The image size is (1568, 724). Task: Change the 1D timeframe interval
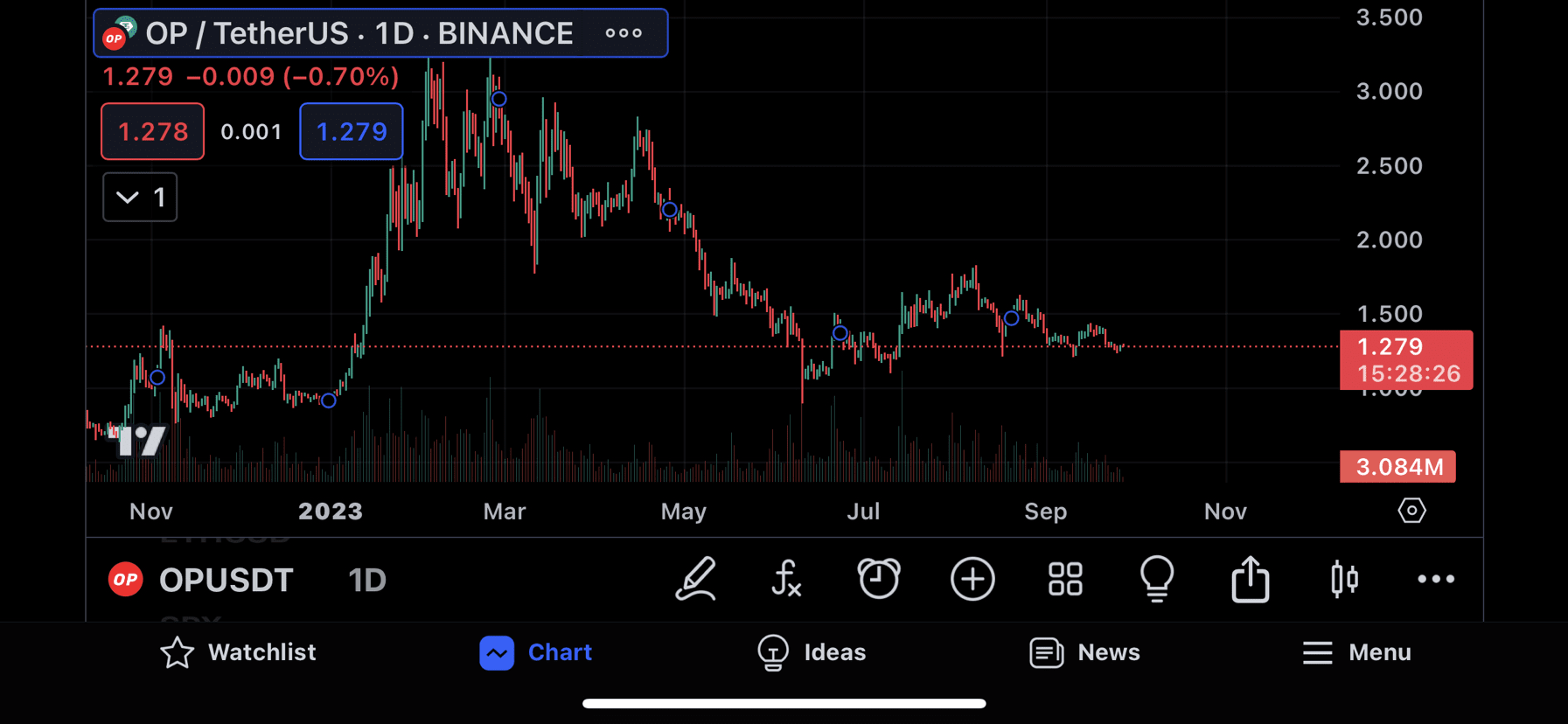pos(367,580)
